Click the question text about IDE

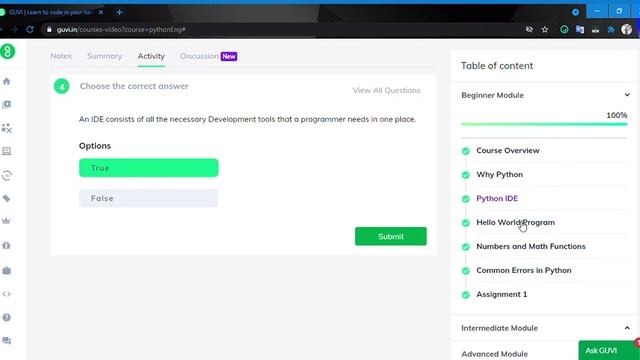(247, 119)
